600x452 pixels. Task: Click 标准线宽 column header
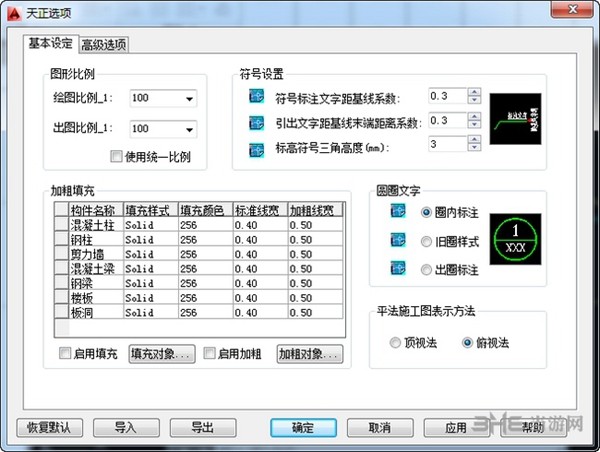(x=260, y=210)
